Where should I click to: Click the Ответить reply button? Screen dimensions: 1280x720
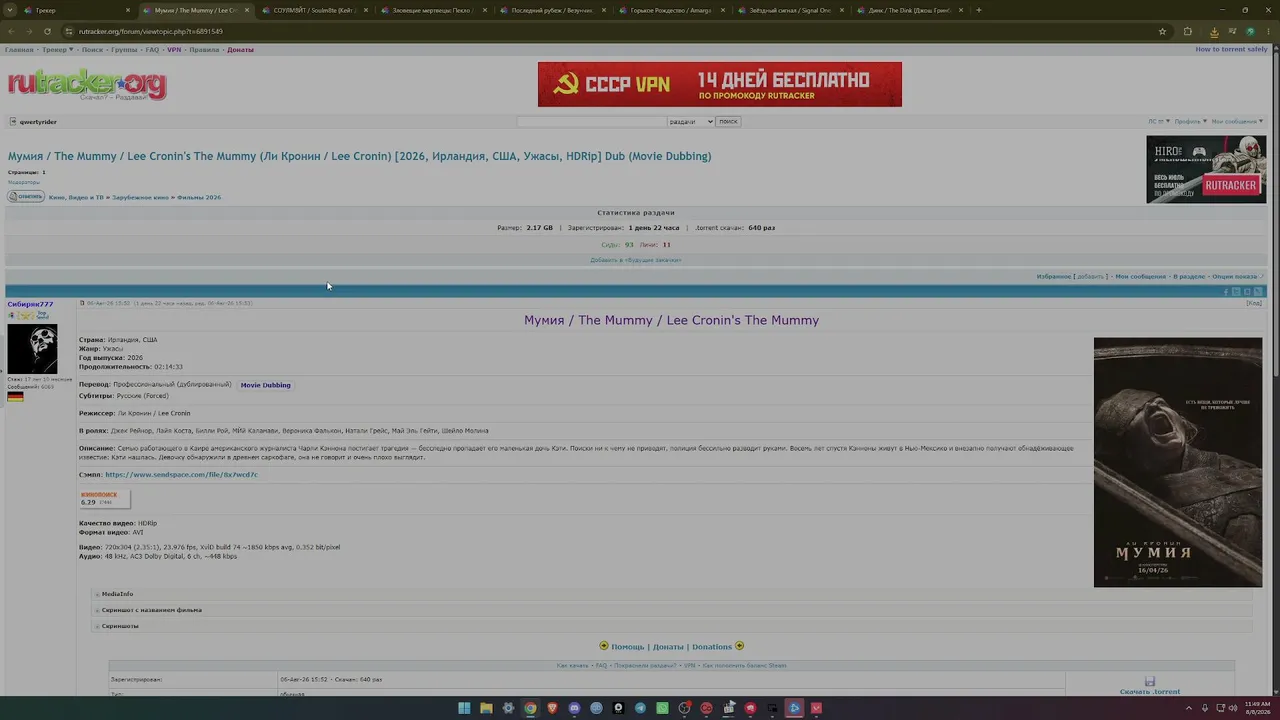coord(26,196)
